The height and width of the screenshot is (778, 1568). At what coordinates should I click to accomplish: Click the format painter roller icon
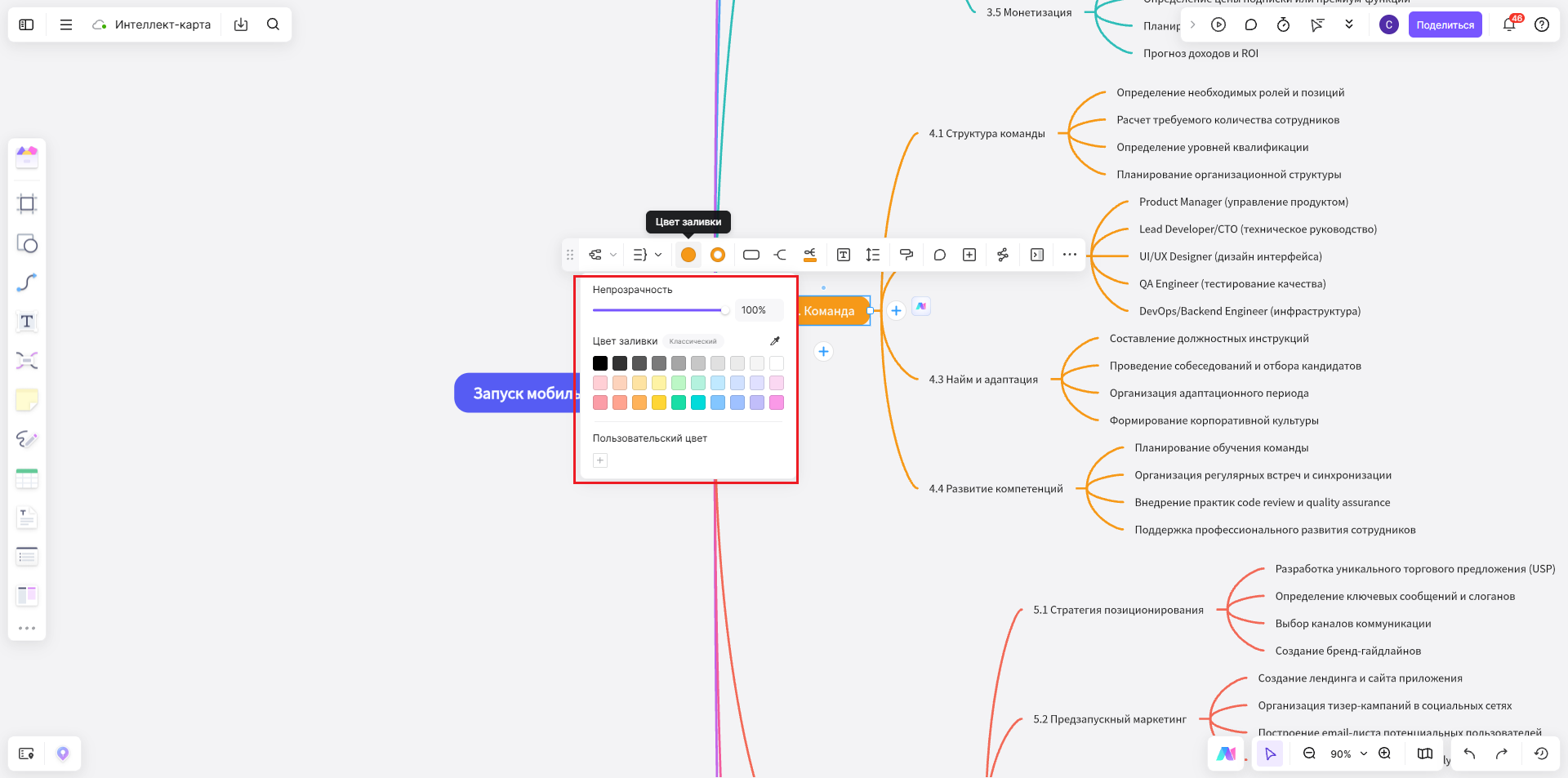coord(906,255)
